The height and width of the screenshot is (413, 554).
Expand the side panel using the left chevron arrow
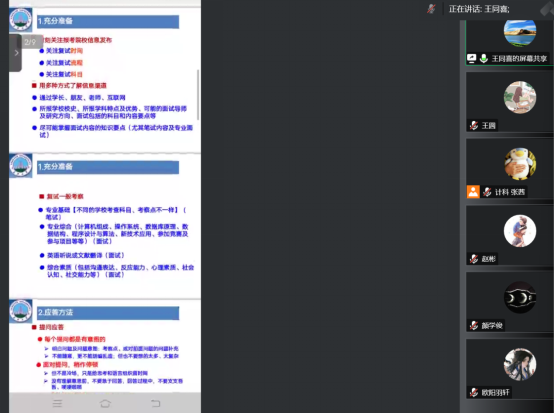[16, 53]
